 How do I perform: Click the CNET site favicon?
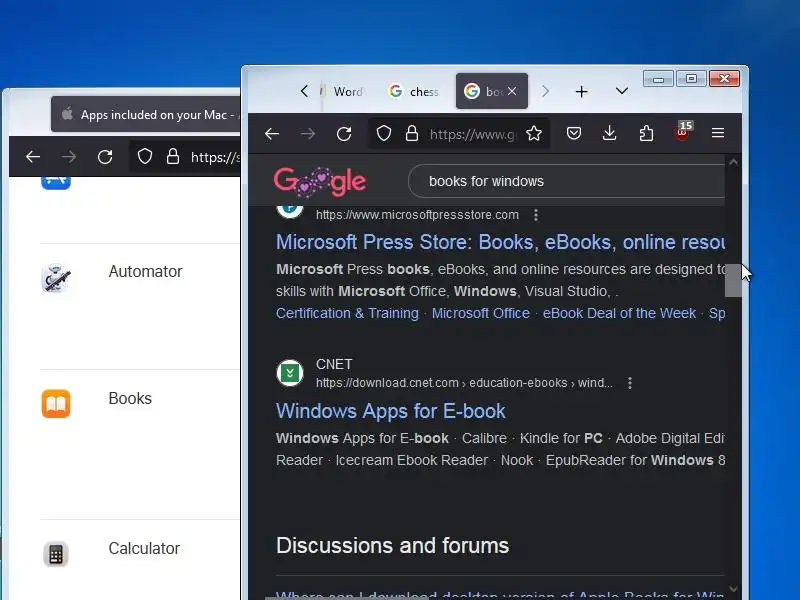(290, 373)
